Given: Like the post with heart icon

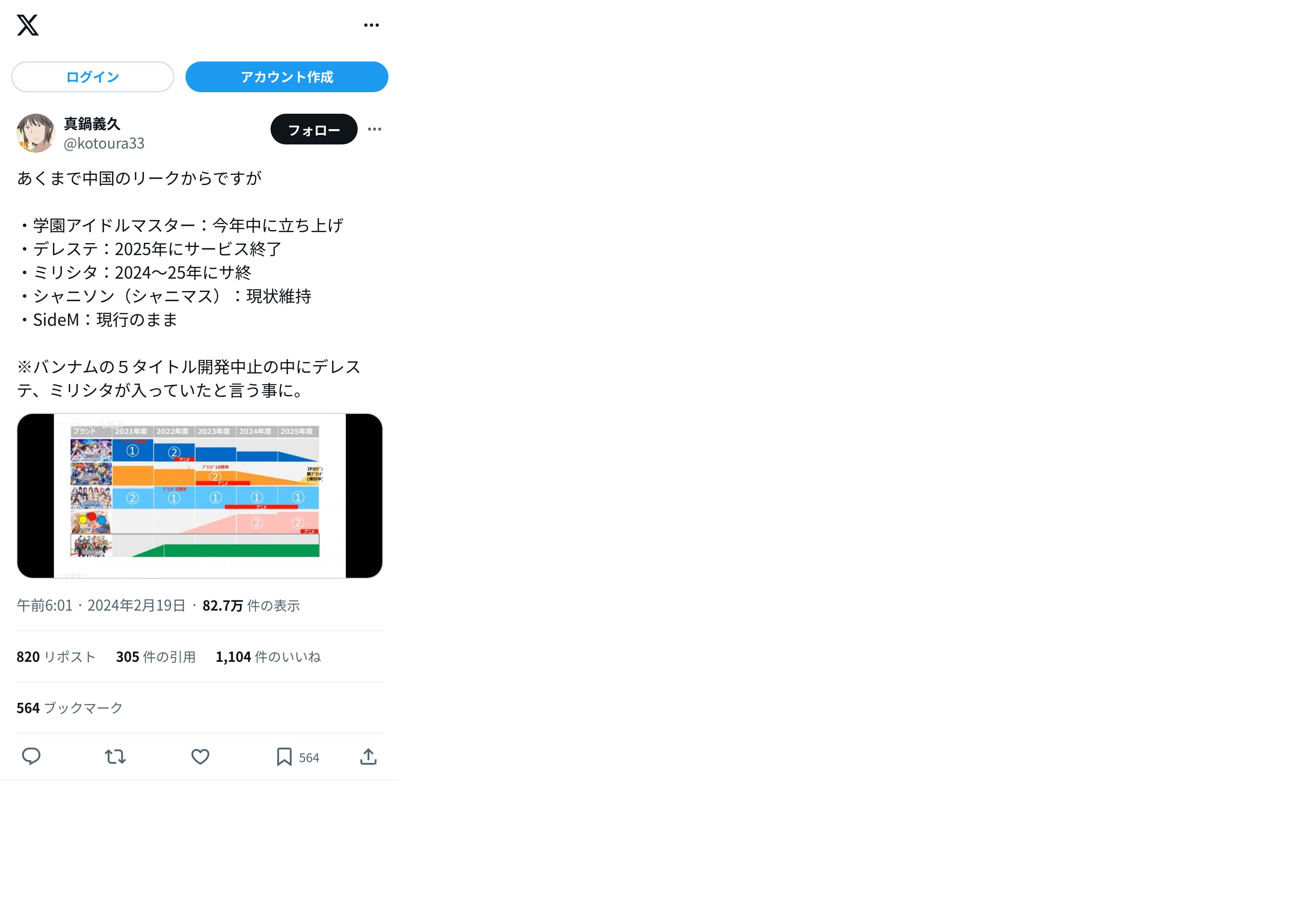Looking at the screenshot, I should coord(200,757).
